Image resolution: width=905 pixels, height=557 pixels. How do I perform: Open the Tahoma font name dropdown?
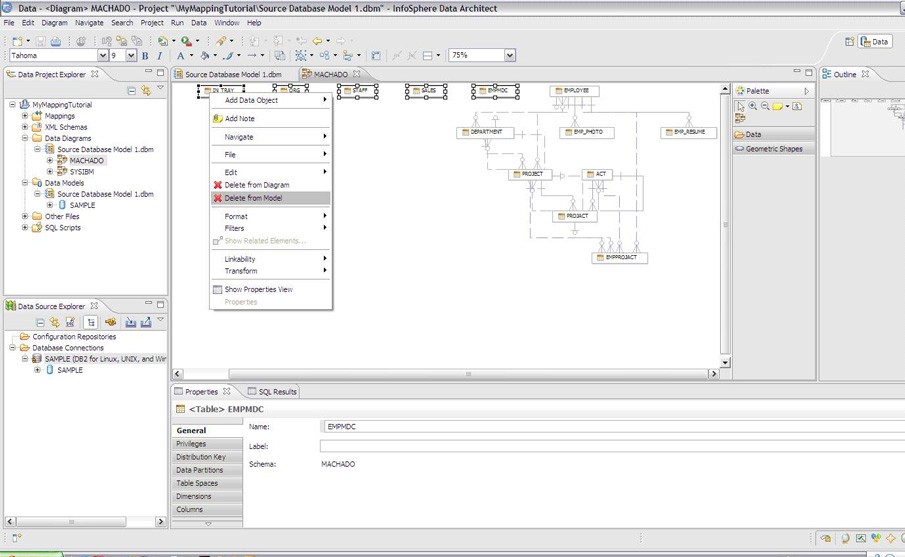(101, 56)
